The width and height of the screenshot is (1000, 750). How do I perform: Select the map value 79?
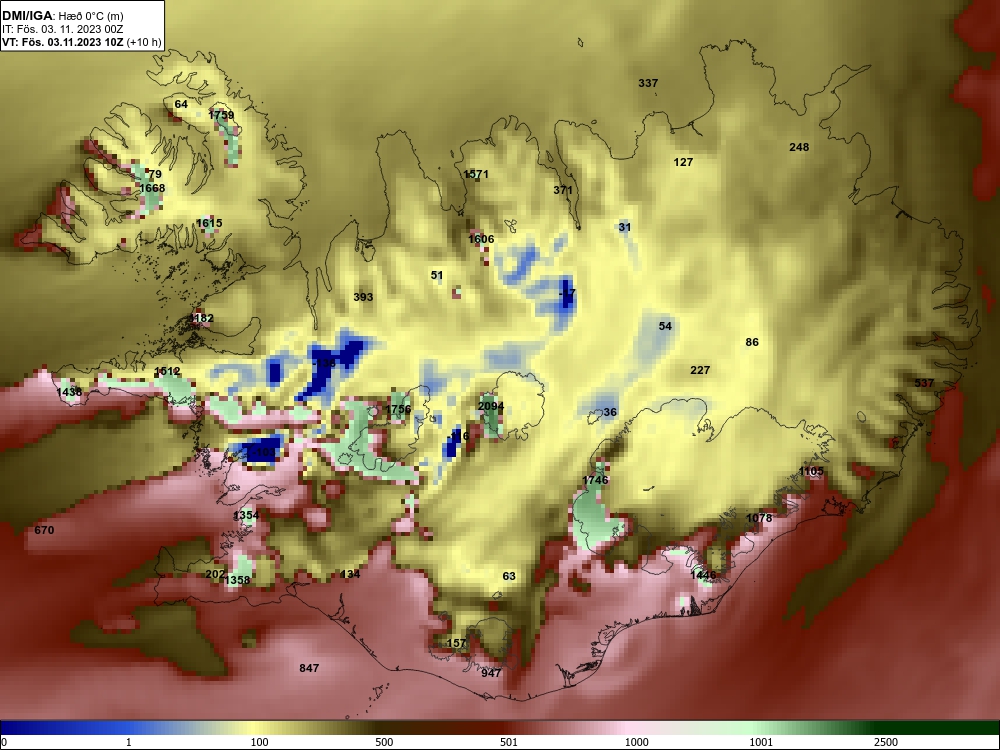(155, 174)
